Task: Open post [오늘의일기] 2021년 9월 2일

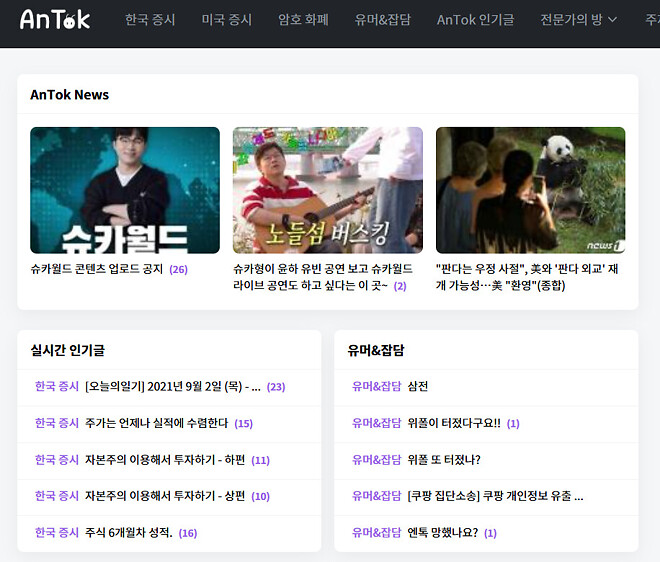Action: coord(173,386)
